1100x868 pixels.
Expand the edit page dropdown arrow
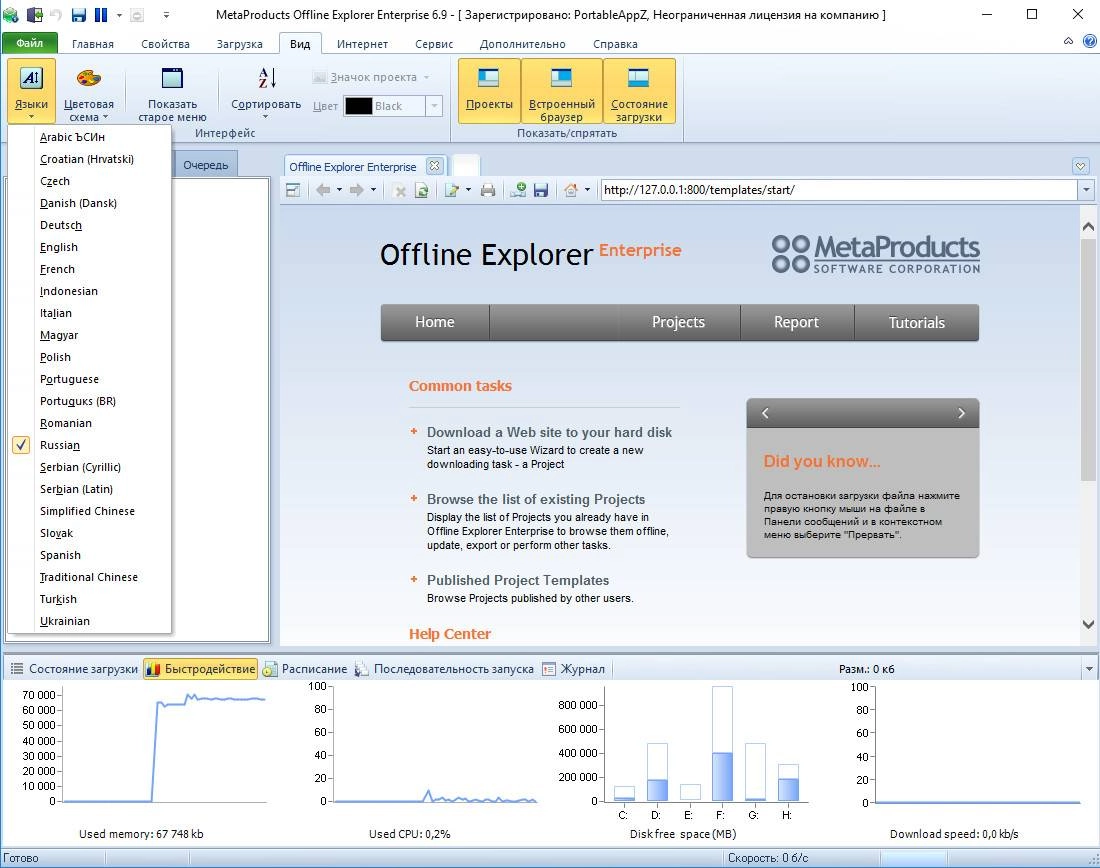[468, 190]
